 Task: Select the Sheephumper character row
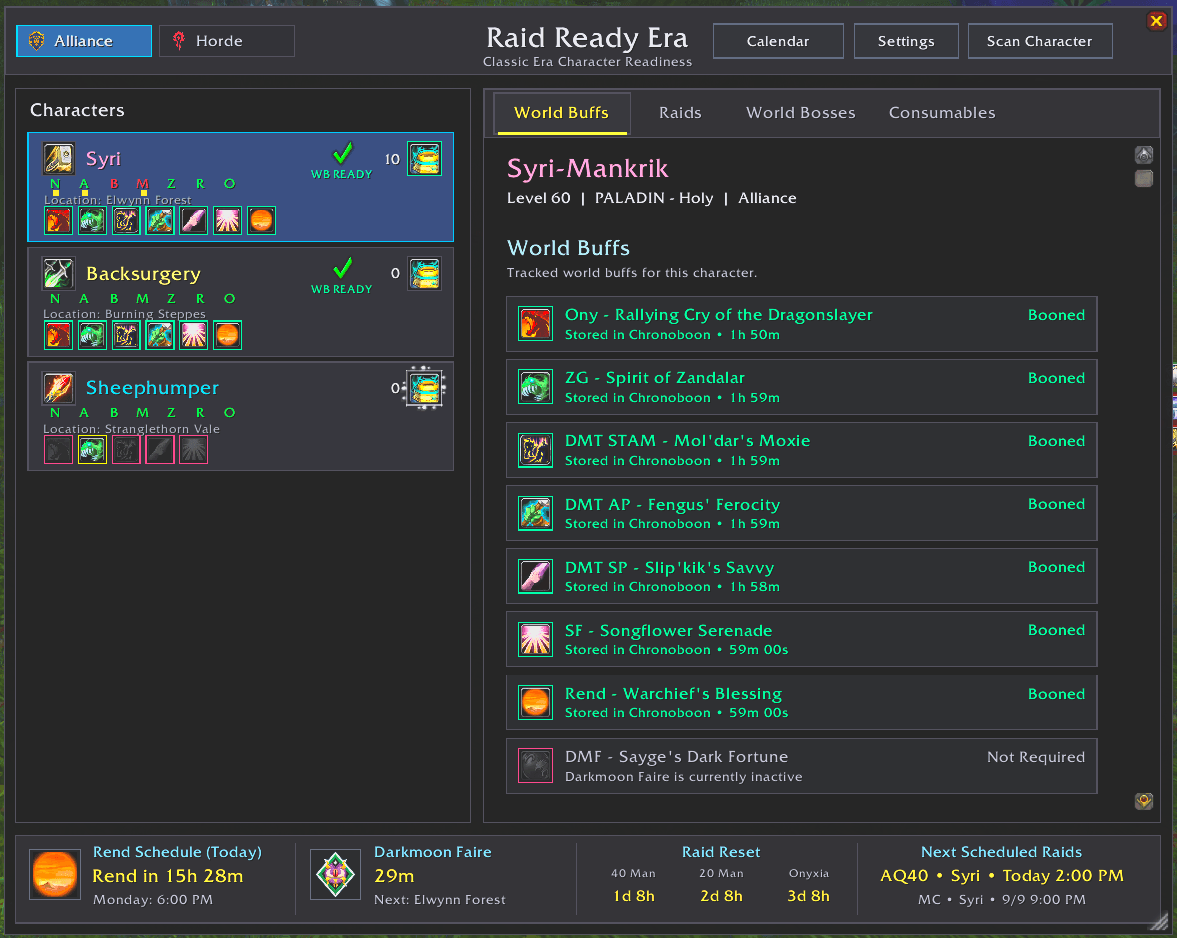click(240, 416)
